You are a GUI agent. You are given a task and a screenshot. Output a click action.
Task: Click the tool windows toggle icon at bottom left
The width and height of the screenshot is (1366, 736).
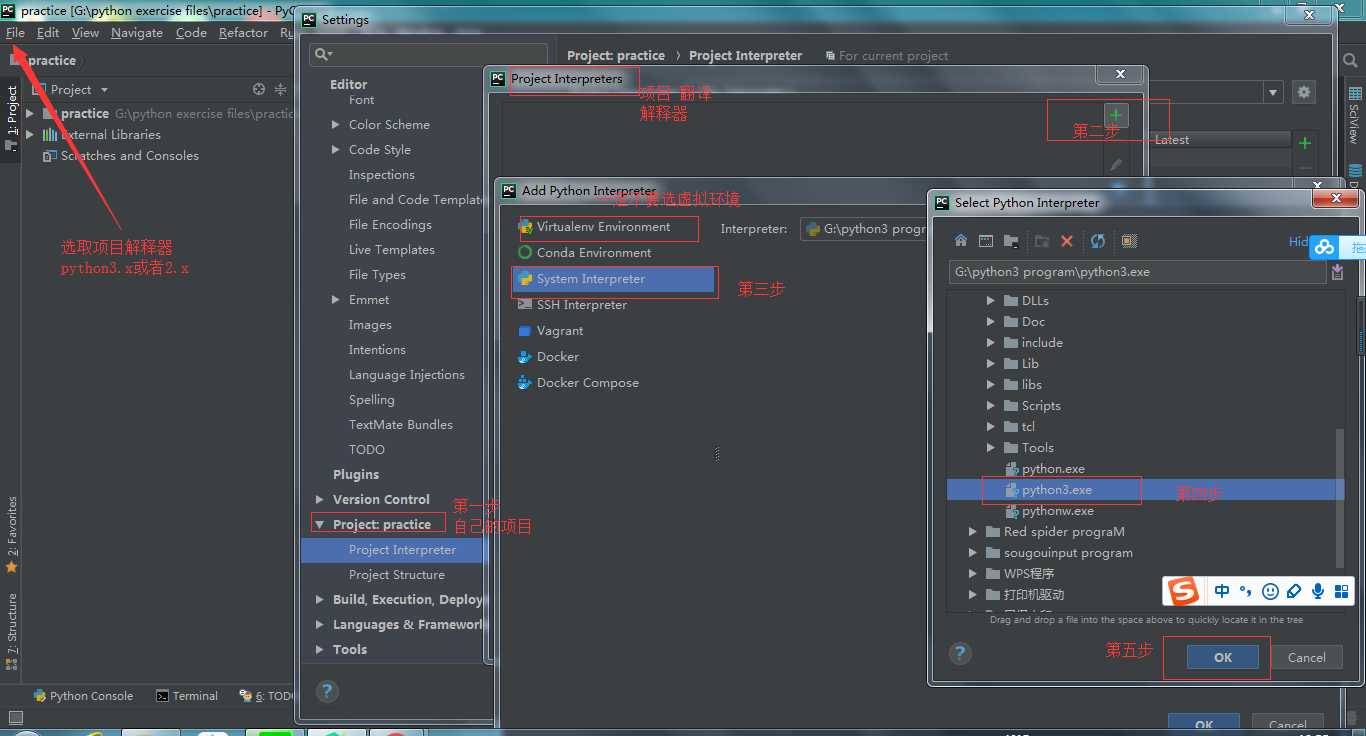15,717
